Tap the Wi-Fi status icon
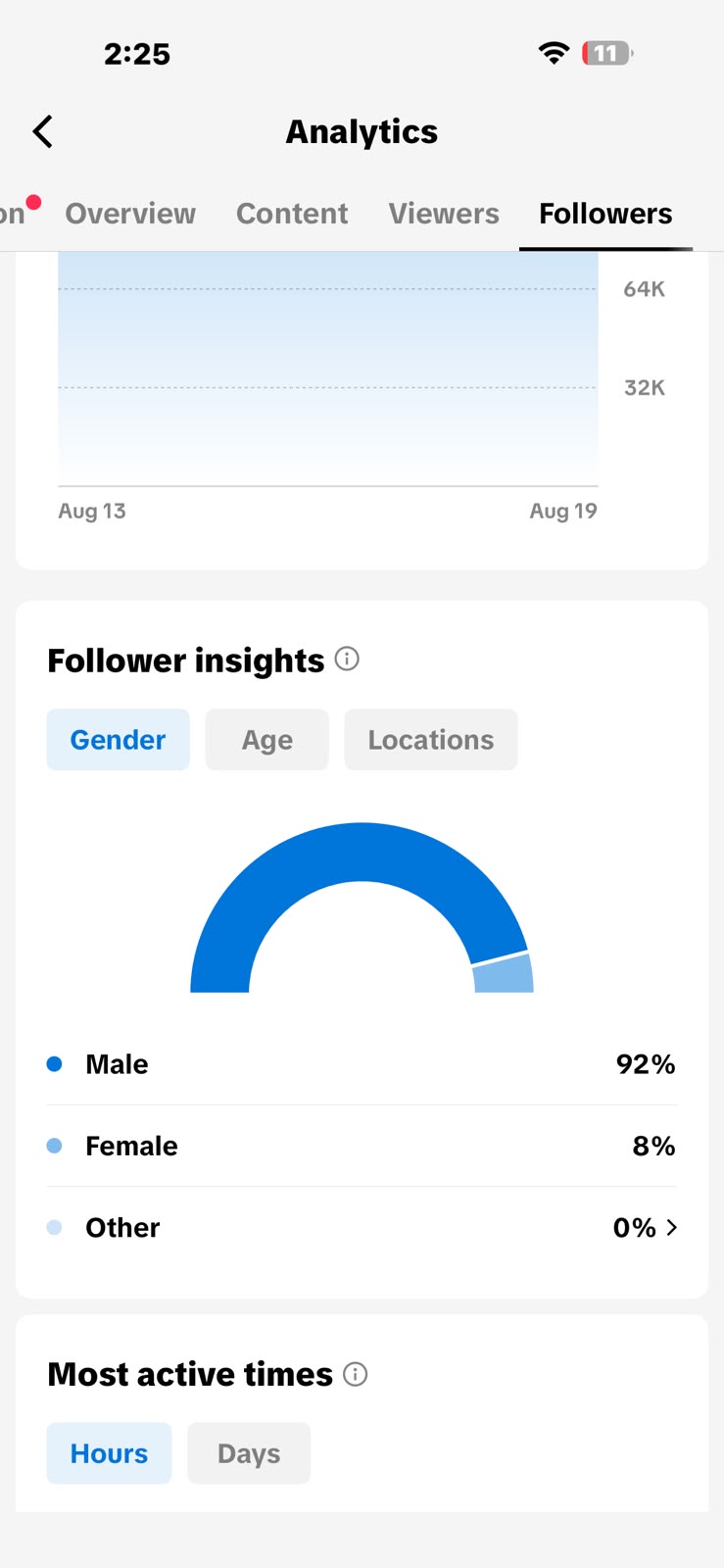724x1568 pixels. tap(554, 53)
